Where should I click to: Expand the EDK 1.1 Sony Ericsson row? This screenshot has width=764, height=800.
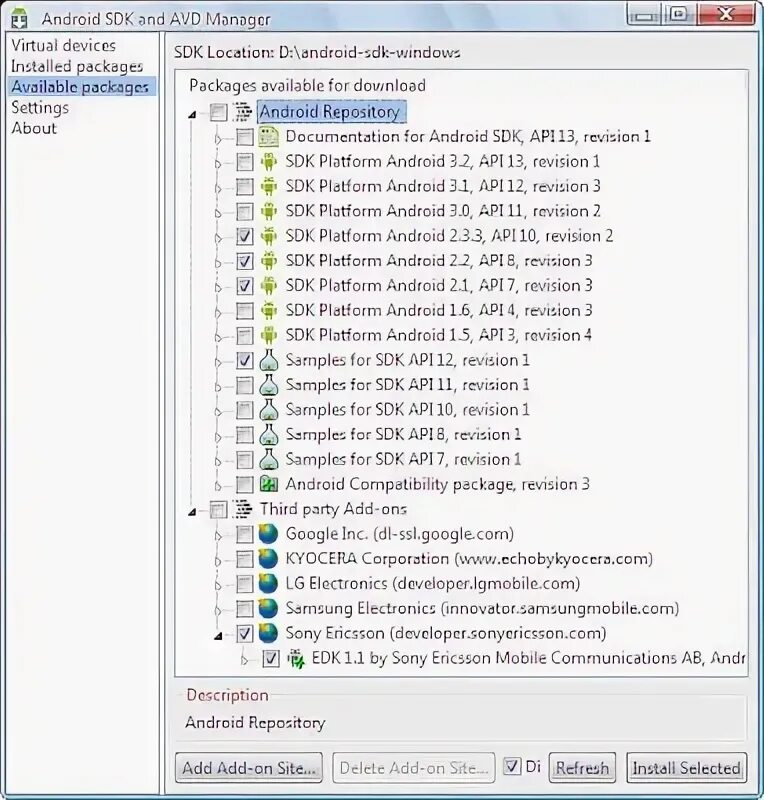pos(244,661)
